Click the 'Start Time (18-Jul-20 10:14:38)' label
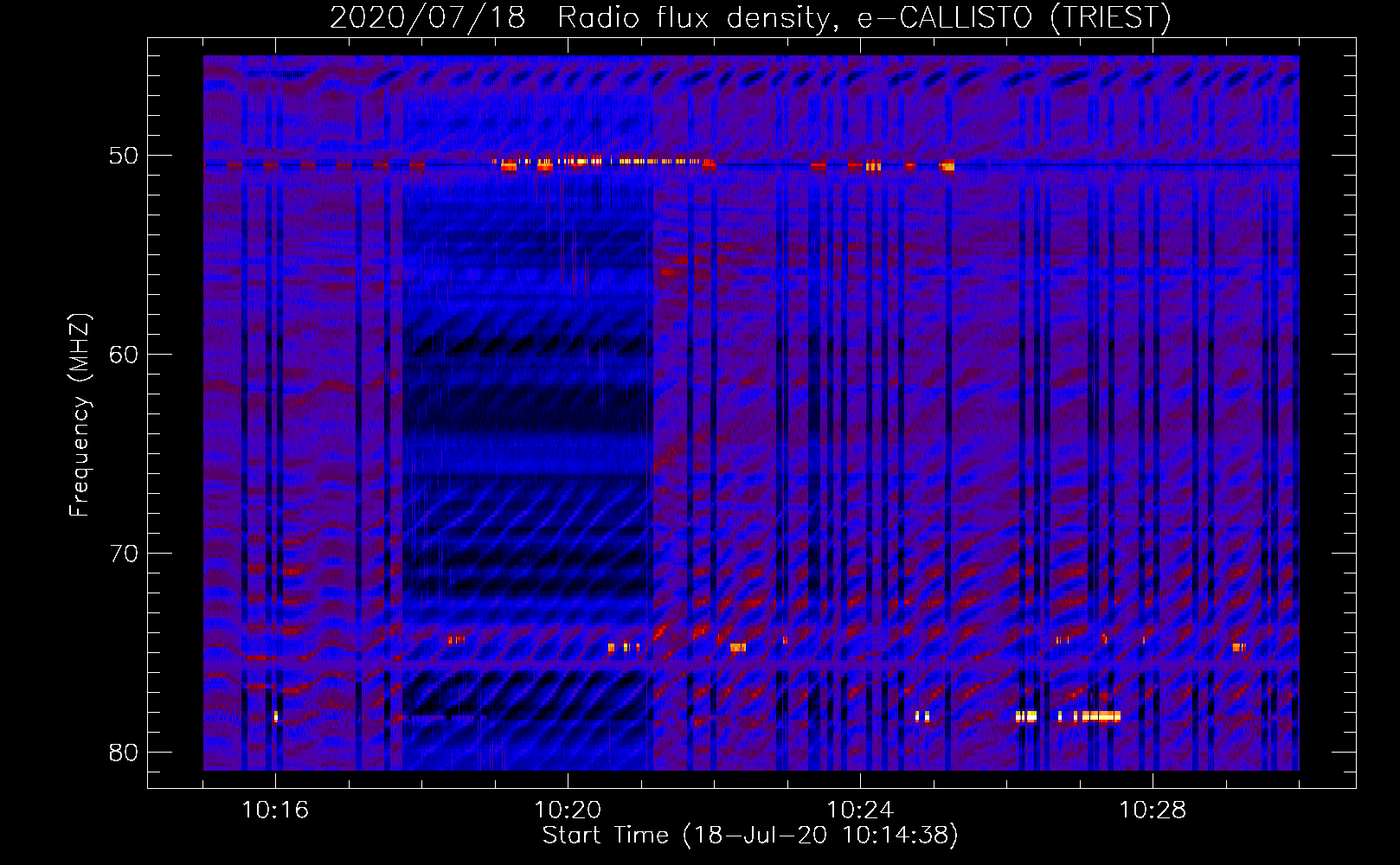 point(750,836)
